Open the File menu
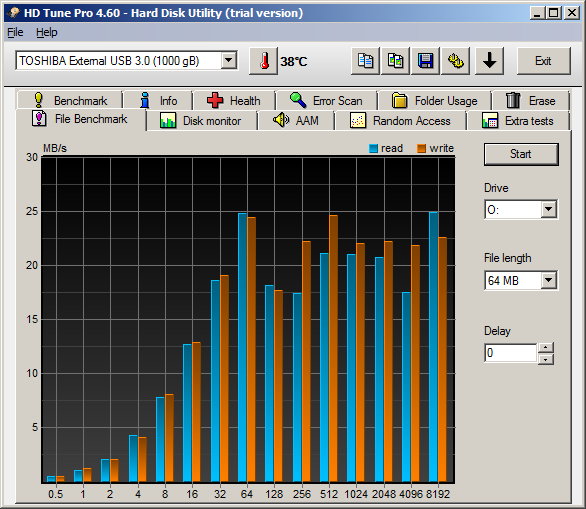586x509 pixels. pos(15,33)
